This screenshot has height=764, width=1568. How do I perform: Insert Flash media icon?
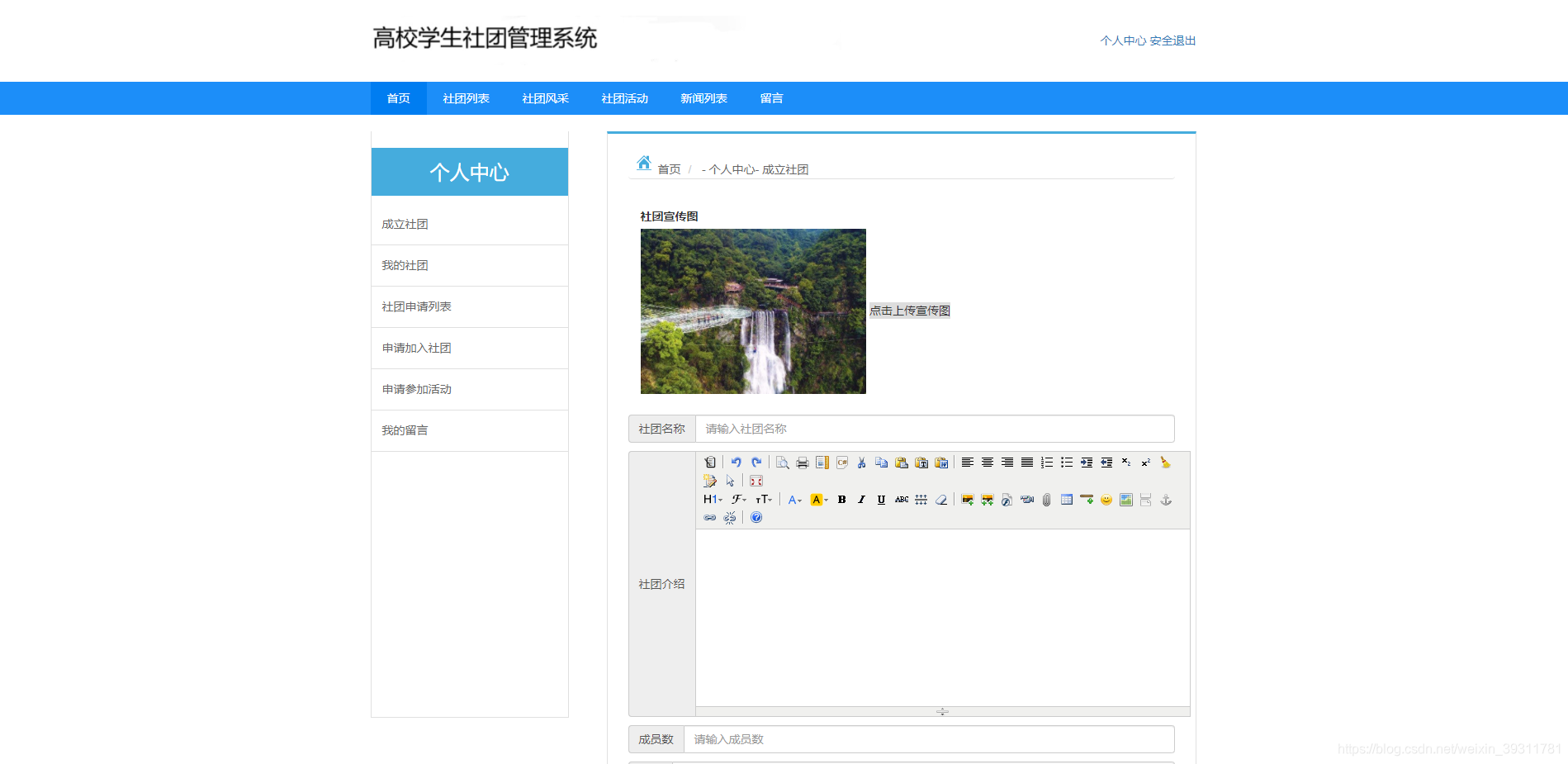pyautogui.click(x=1007, y=500)
